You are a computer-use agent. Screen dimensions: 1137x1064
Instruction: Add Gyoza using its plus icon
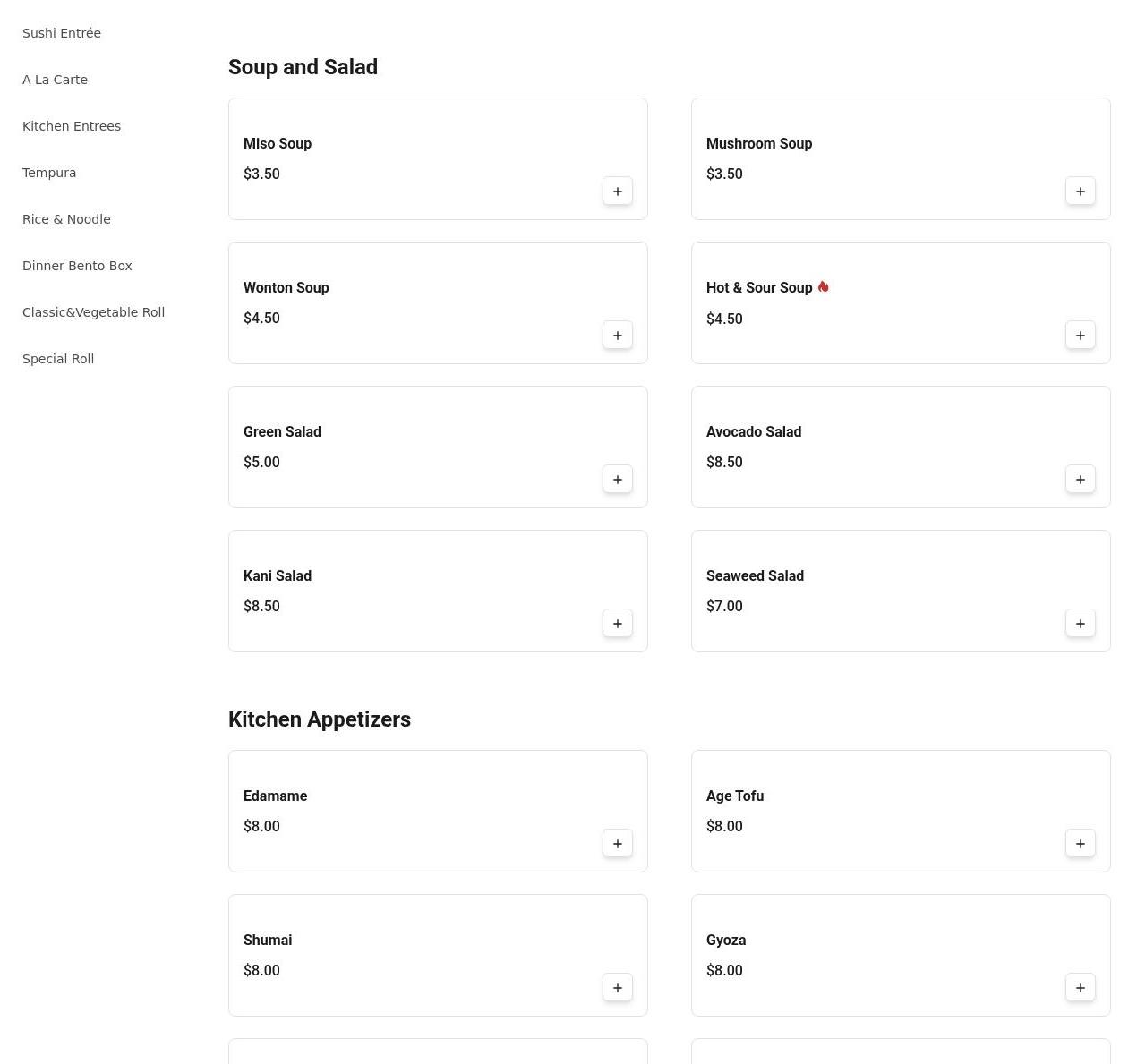coord(1080,988)
